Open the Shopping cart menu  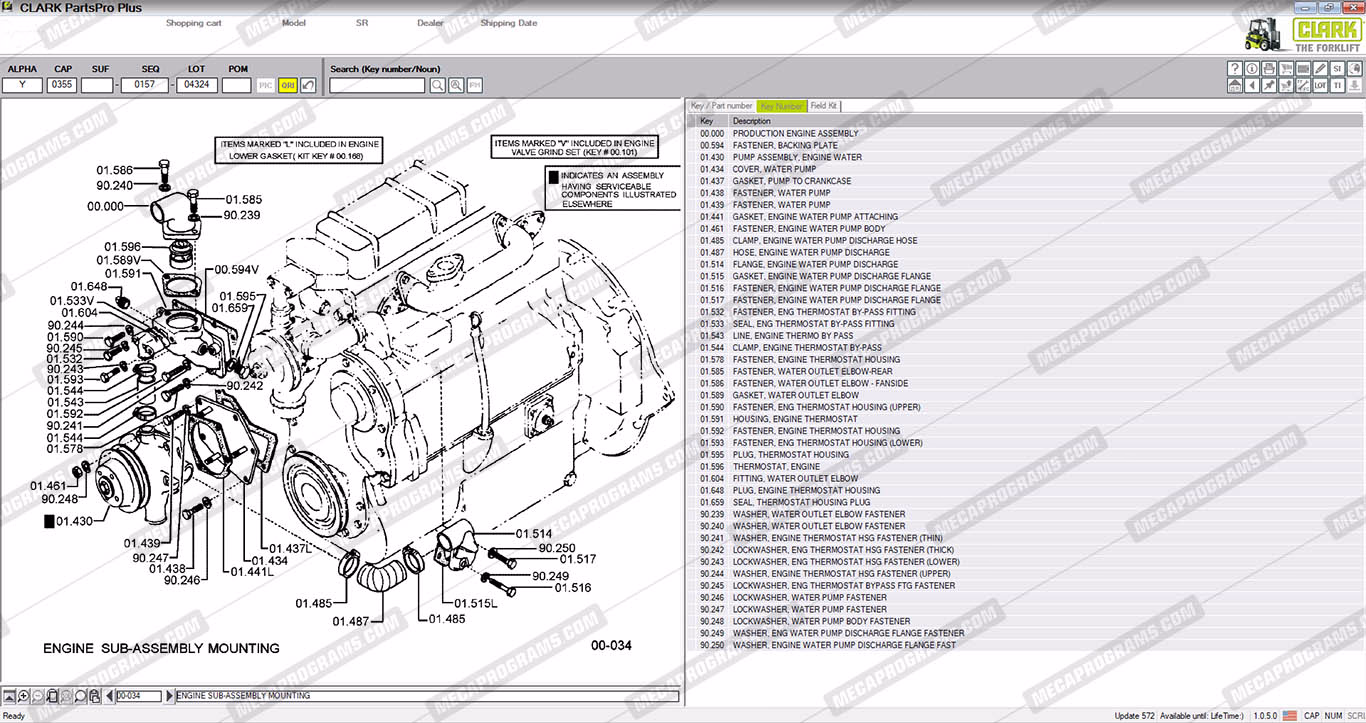194,23
